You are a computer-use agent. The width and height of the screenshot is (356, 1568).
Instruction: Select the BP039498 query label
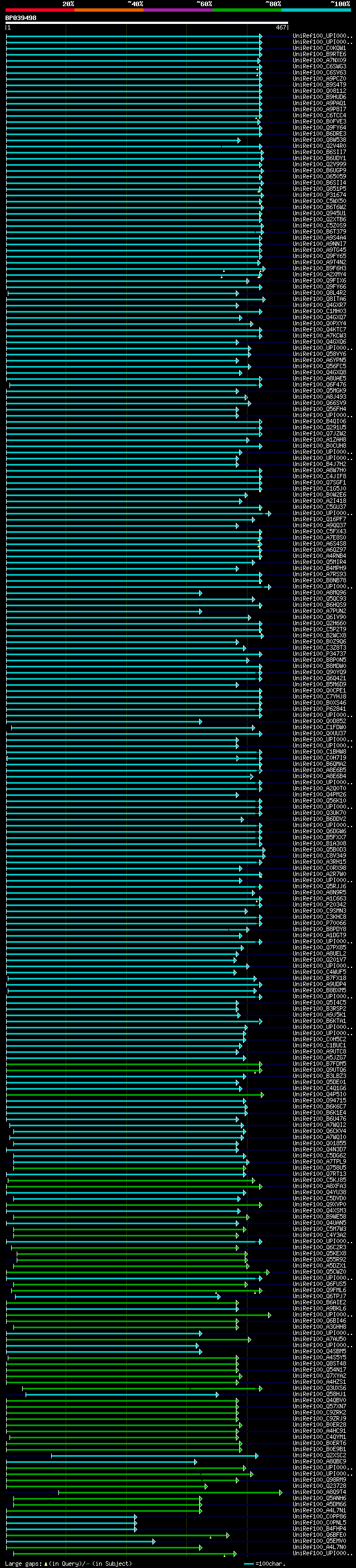[x=21, y=18]
